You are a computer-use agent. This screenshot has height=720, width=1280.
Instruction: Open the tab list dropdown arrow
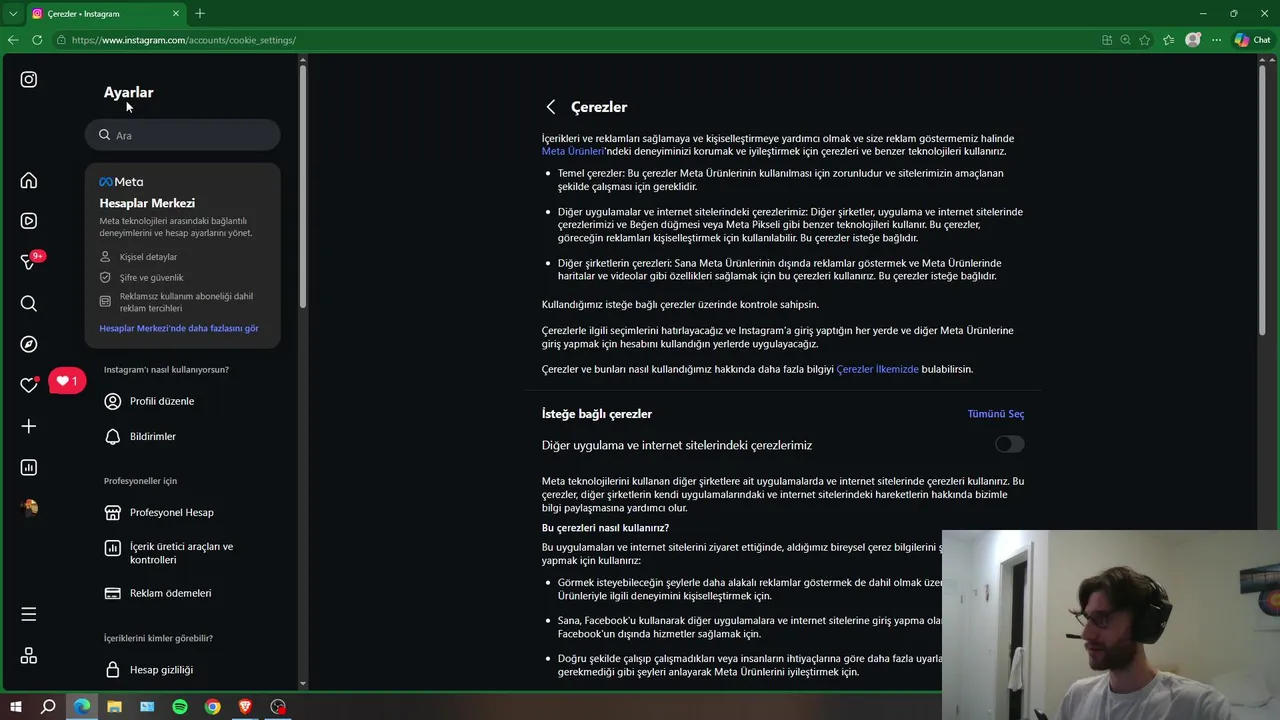[x=13, y=14]
